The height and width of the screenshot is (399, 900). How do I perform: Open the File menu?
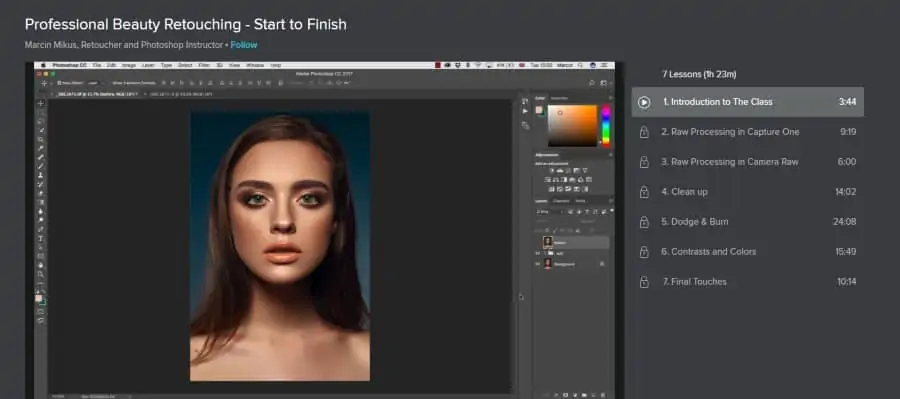[97, 65]
